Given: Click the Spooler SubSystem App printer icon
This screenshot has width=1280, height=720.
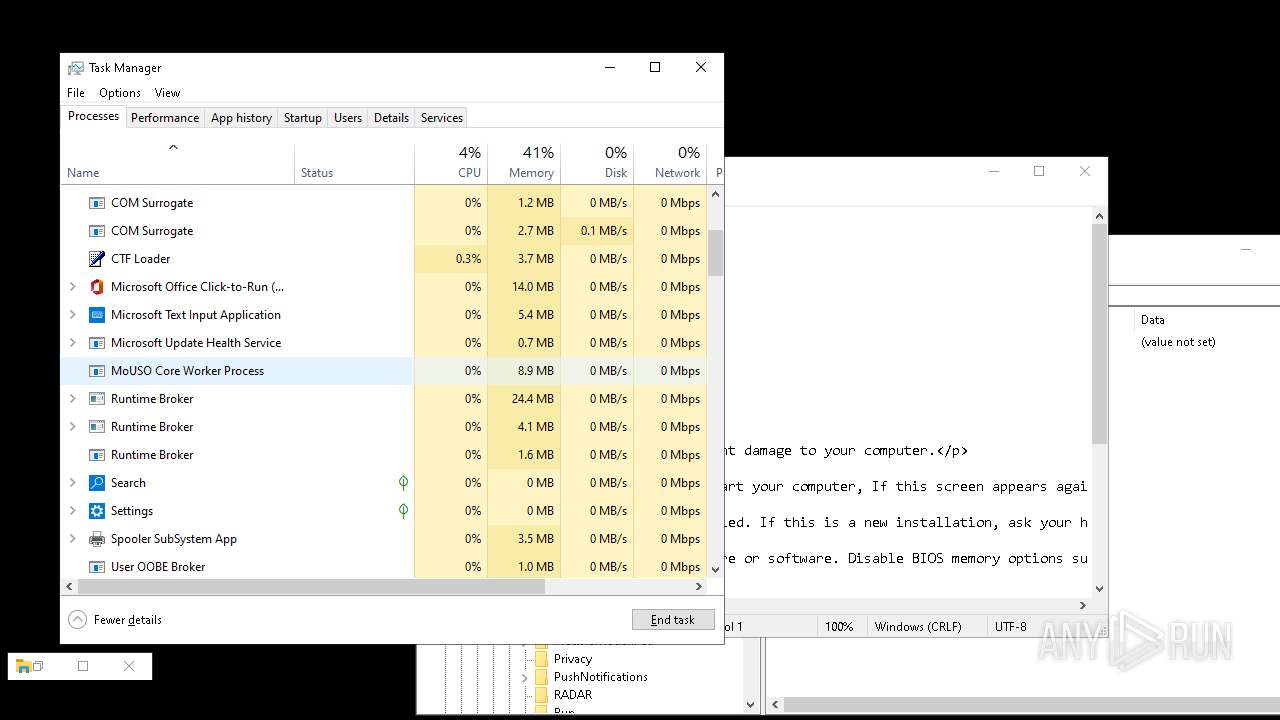Looking at the screenshot, I should tap(97, 539).
